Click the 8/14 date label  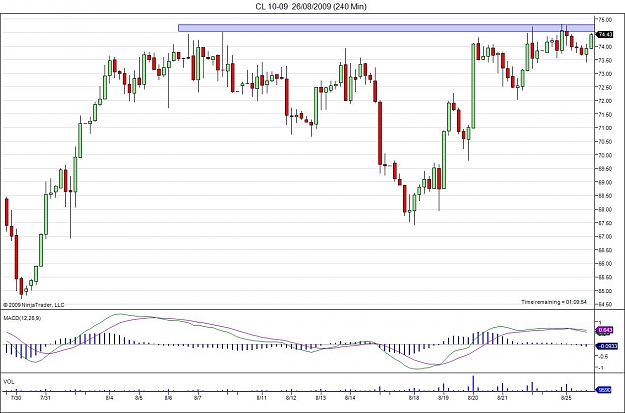tap(350, 398)
